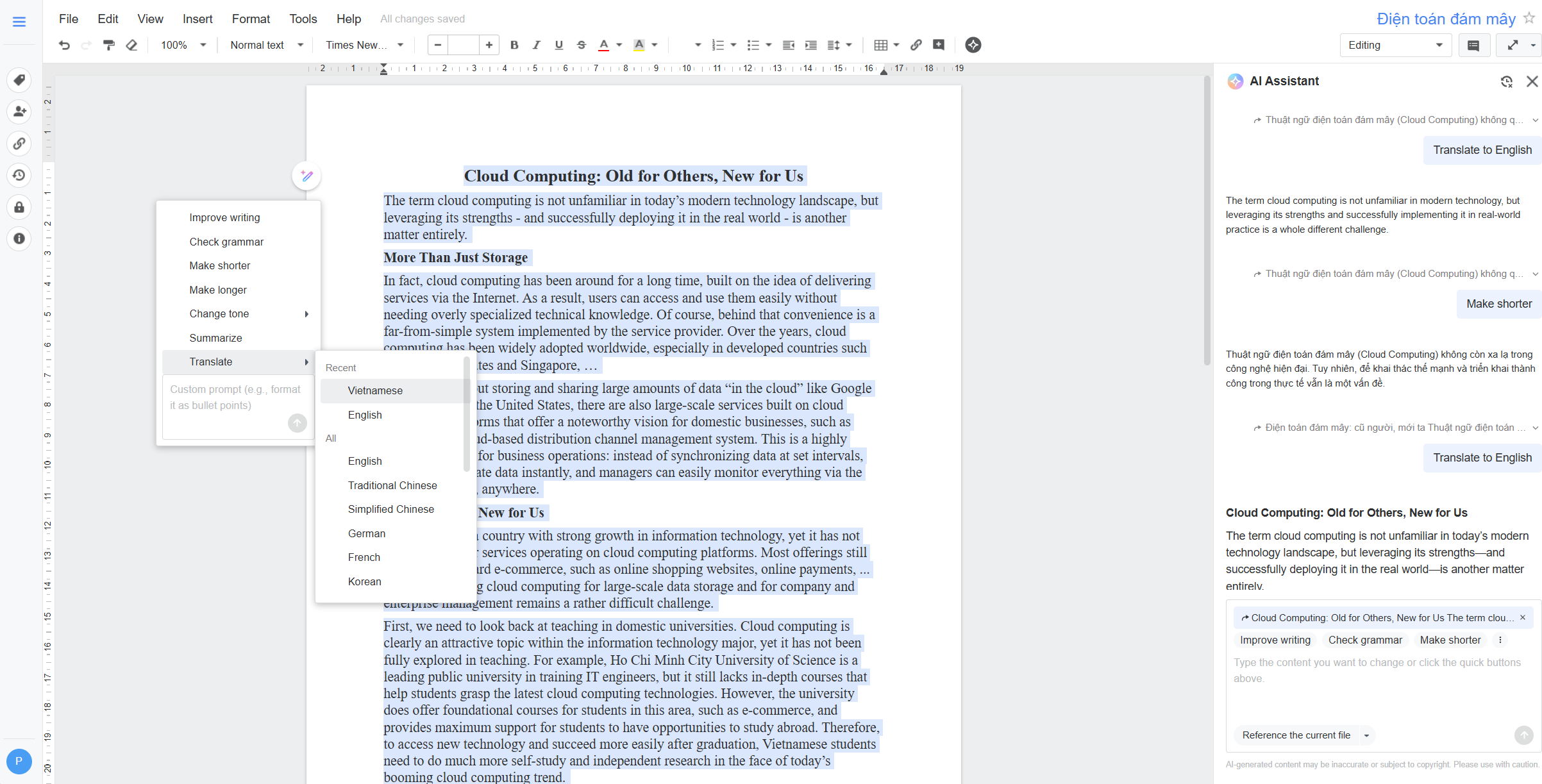Screen dimensions: 1542x784
Task: Select Vietnamese in the Translate submenu
Action: 375,390
